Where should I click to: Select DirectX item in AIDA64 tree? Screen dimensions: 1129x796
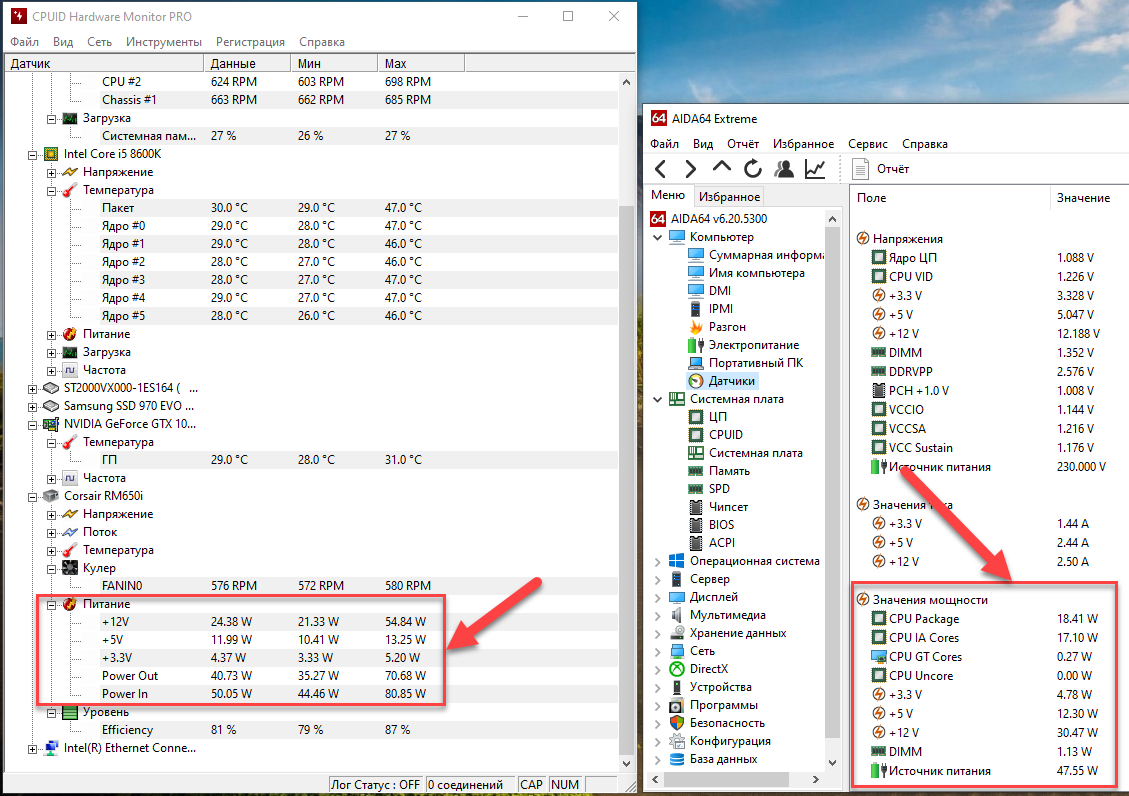[699, 669]
